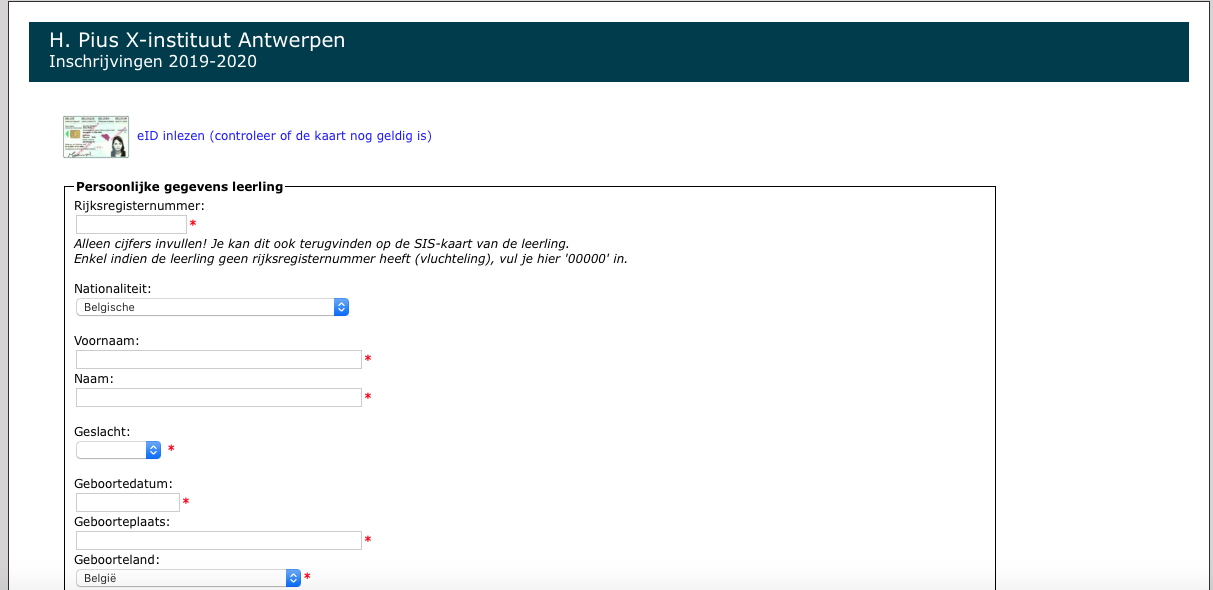The width and height of the screenshot is (1213, 590).
Task: Open the Nationaliteit dropdown showing Belgische
Action: (x=212, y=307)
